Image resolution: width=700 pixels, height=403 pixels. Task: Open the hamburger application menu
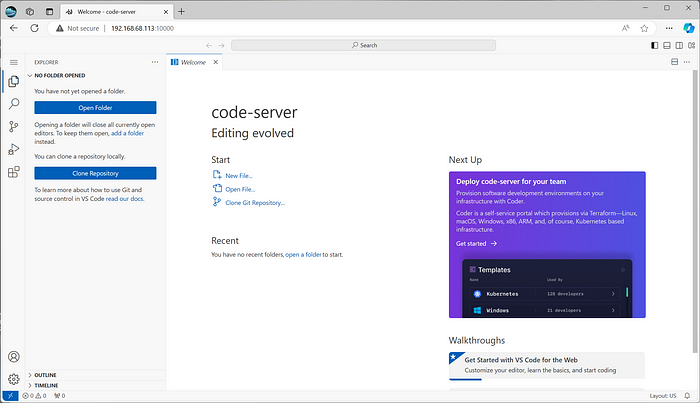tap(14, 62)
